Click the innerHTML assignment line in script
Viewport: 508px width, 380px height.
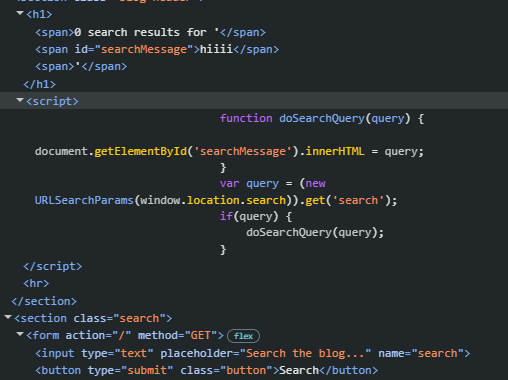tap(229, 151)
